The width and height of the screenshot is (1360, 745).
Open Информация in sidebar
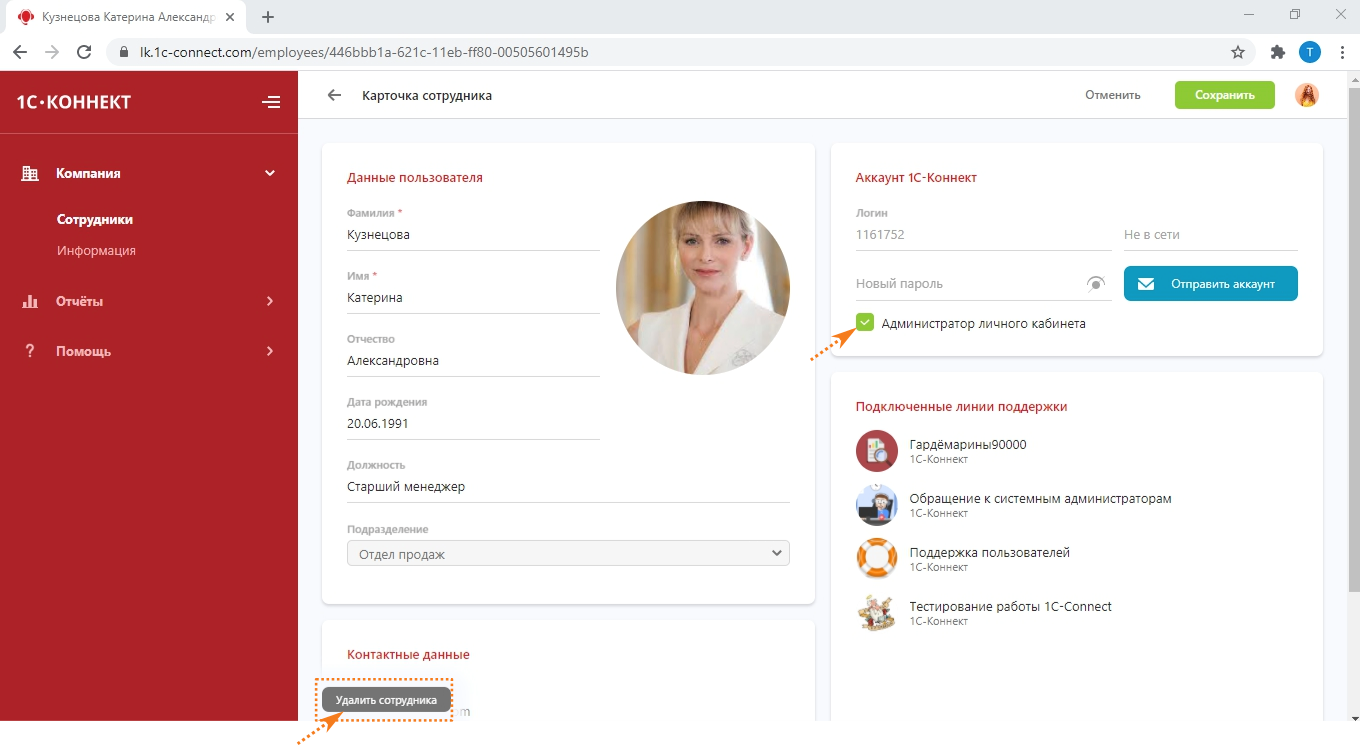(x=96, y=251)
